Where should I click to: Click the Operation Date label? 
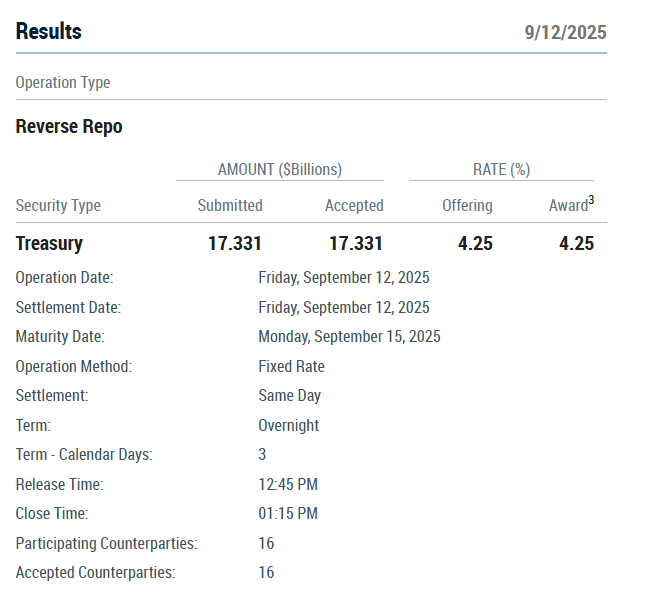(x=64, y=277)
